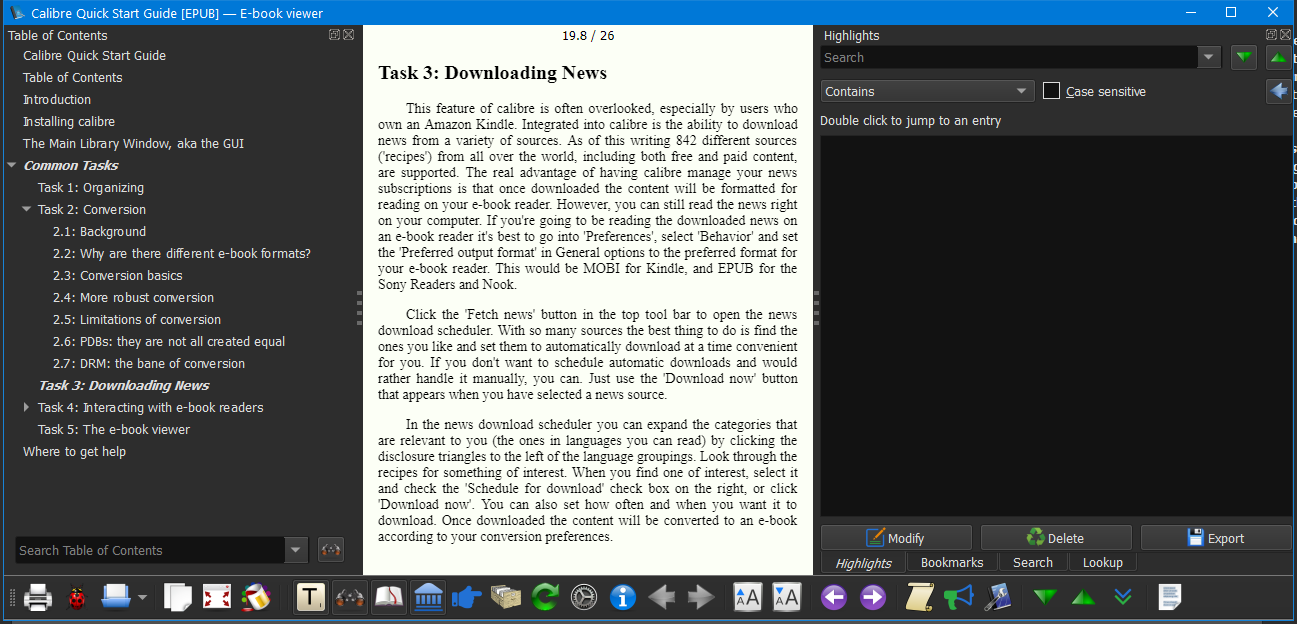Screen dimensions: 1297x624
Task: Close the Table of Contents panel
Action: (348, 35)
